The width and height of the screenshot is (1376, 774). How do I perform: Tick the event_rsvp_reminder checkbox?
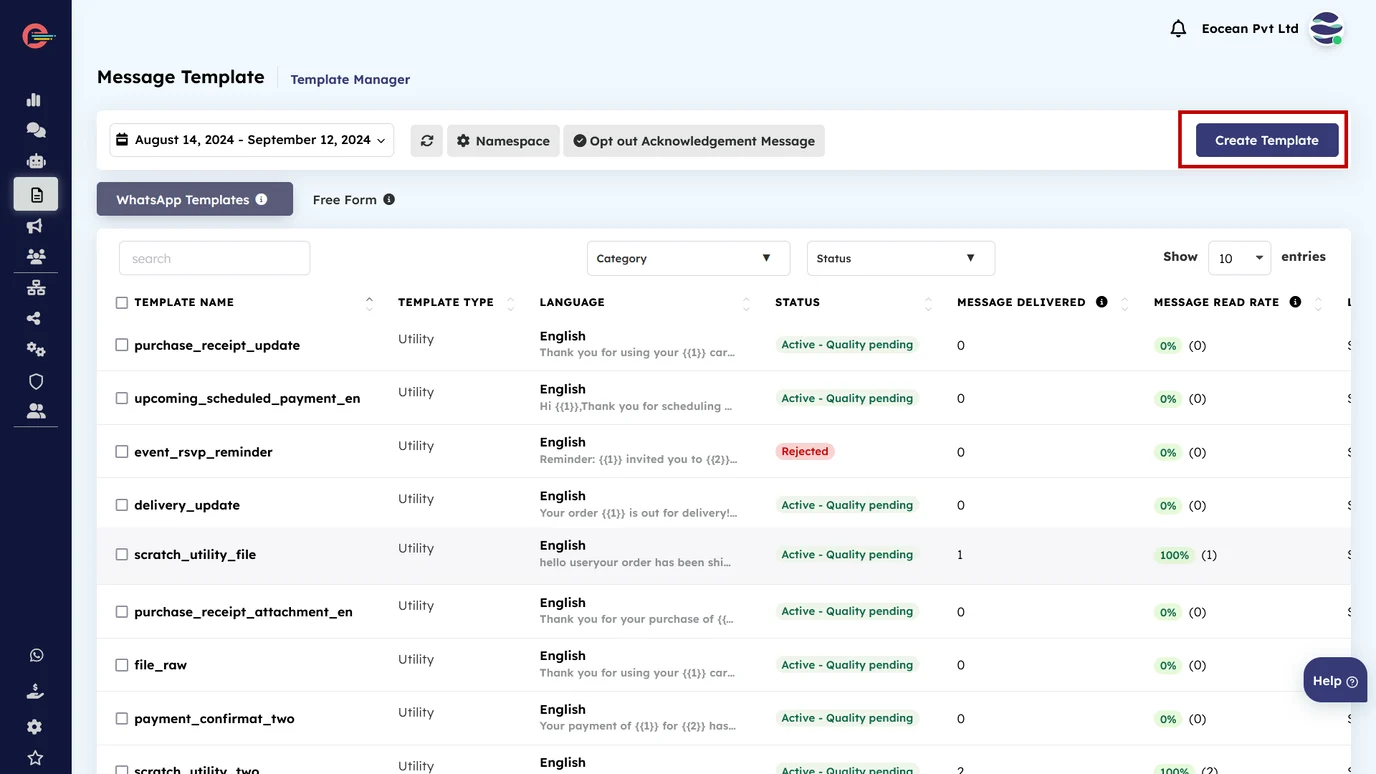point(122,452)
